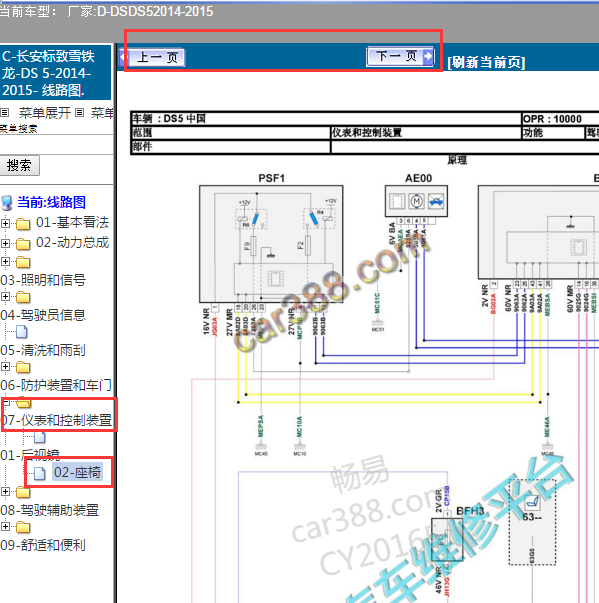This screenshot has height=603, width=599.
Task: Open the 01-后视镜 document item
Action: [30, 455]
